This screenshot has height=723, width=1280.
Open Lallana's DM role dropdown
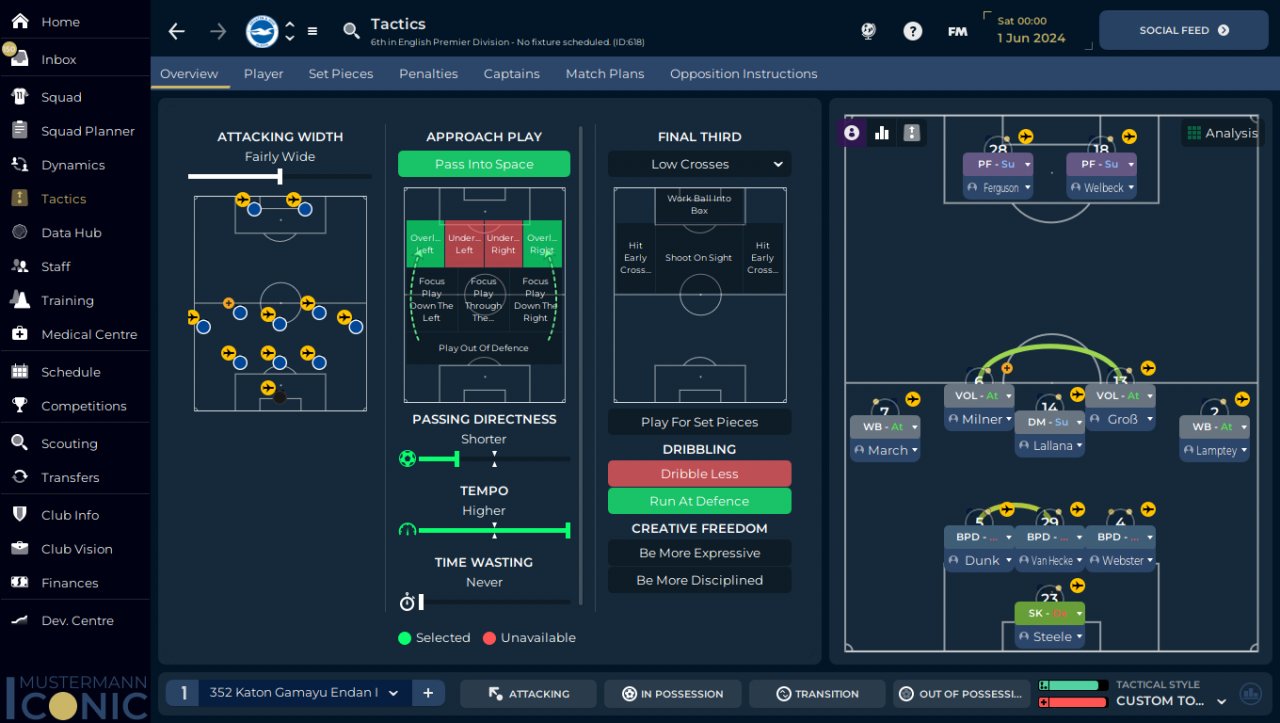click(x=1050, y=422)
